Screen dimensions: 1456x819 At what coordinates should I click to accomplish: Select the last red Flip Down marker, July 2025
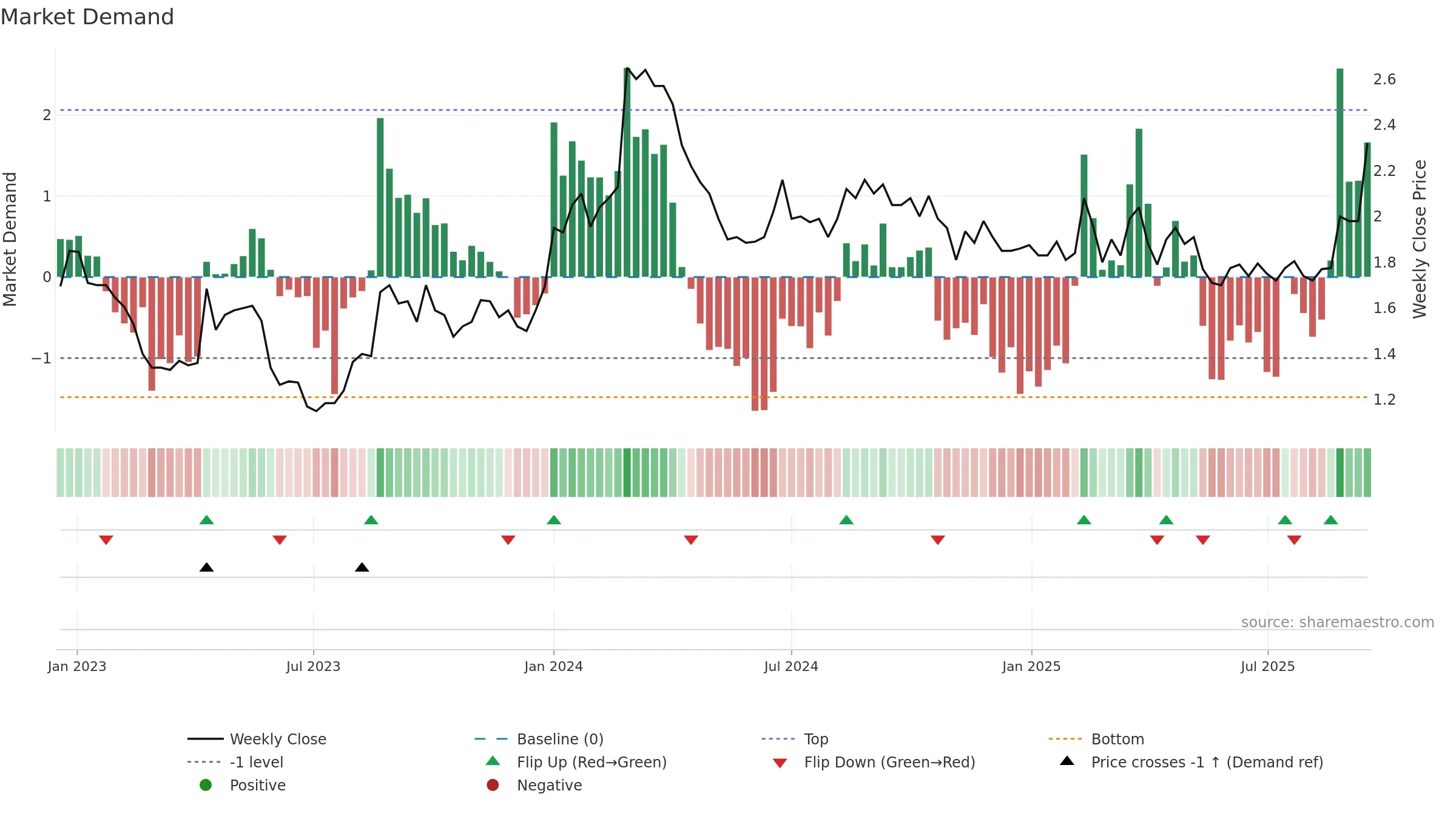tap(1294, 540)
